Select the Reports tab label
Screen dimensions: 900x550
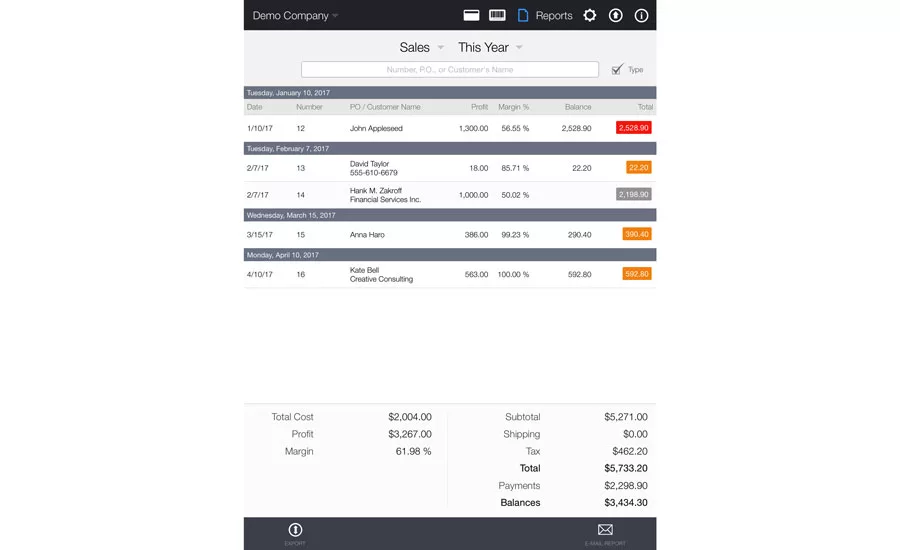pos(554,16)
